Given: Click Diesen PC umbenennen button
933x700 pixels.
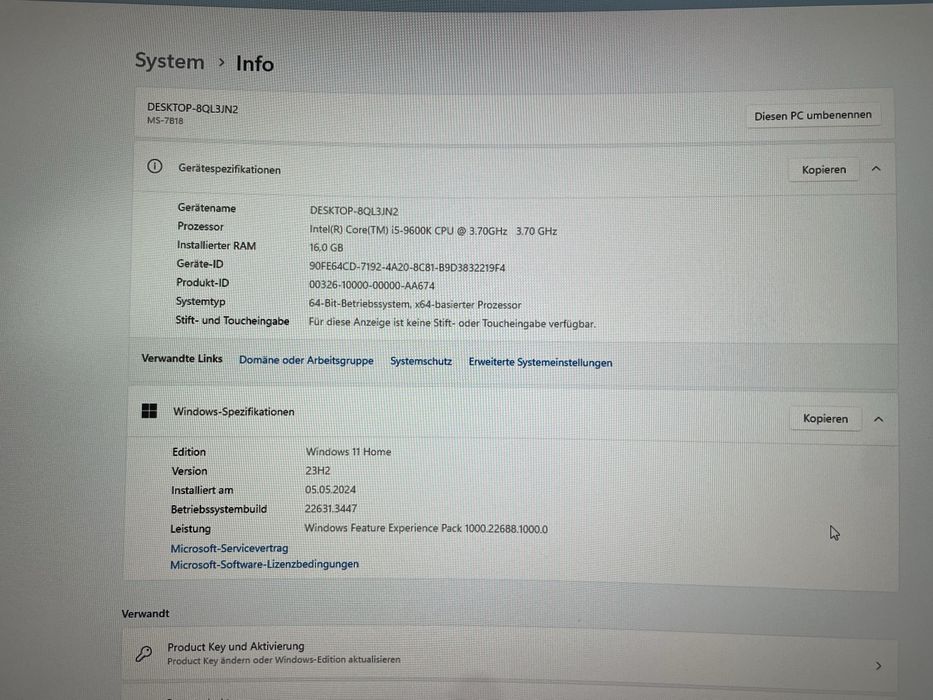Looking at the screenshot, I should coord(813,115).
